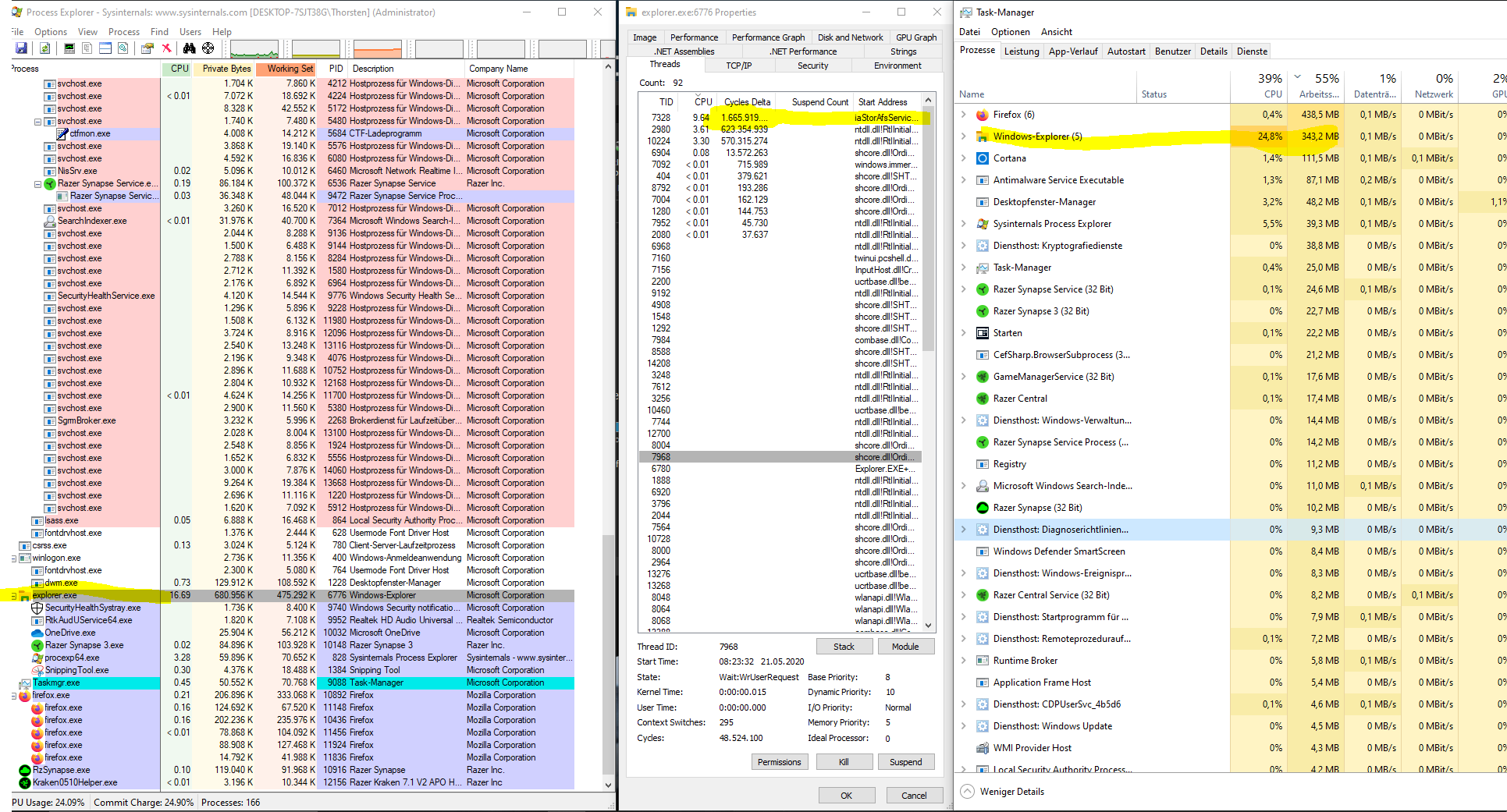The width and height of the screenshot is (1507, 812).
Task: Click the Suspend button for the thread
Action: point(905,762)
